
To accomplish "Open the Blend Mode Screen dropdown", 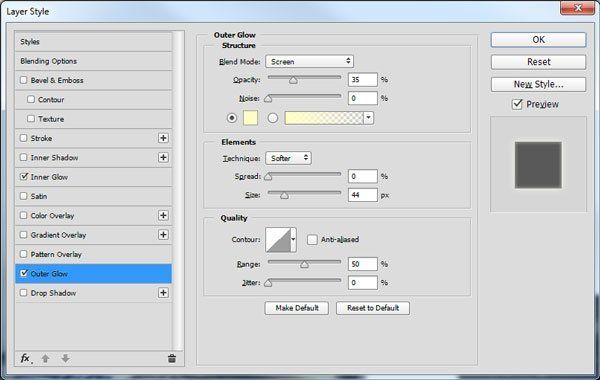I will point(309,61).
